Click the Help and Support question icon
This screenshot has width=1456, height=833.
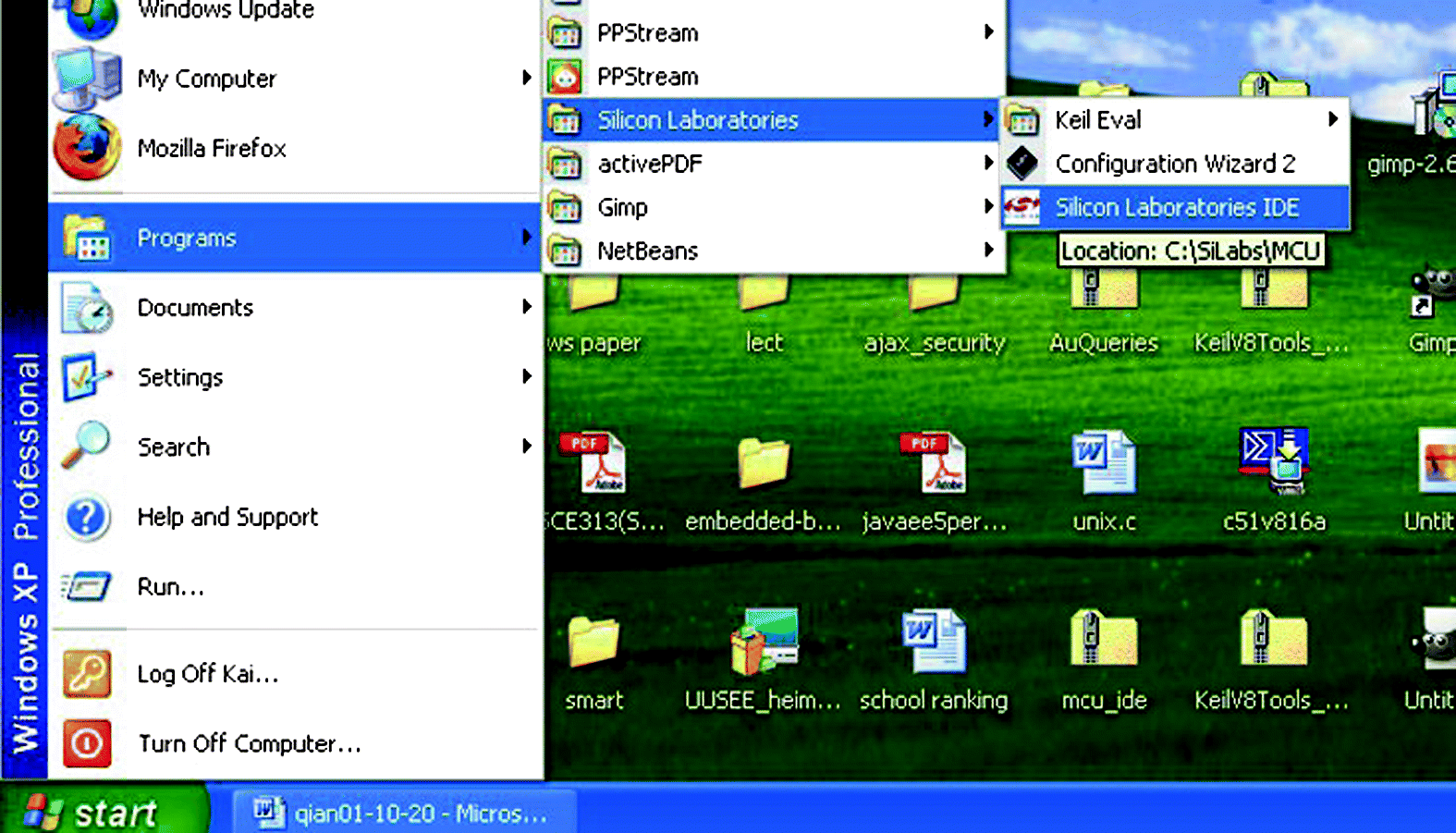pyautogui.click(x=87, y=517)
